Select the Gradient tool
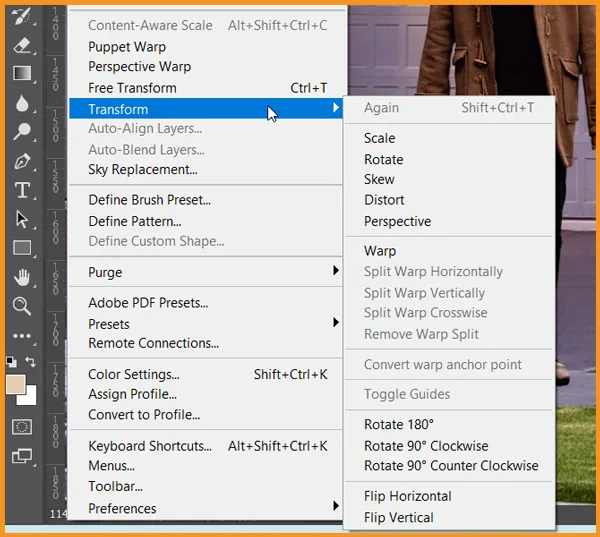Screen dimensions: 600x537 [x=22, y=73]
